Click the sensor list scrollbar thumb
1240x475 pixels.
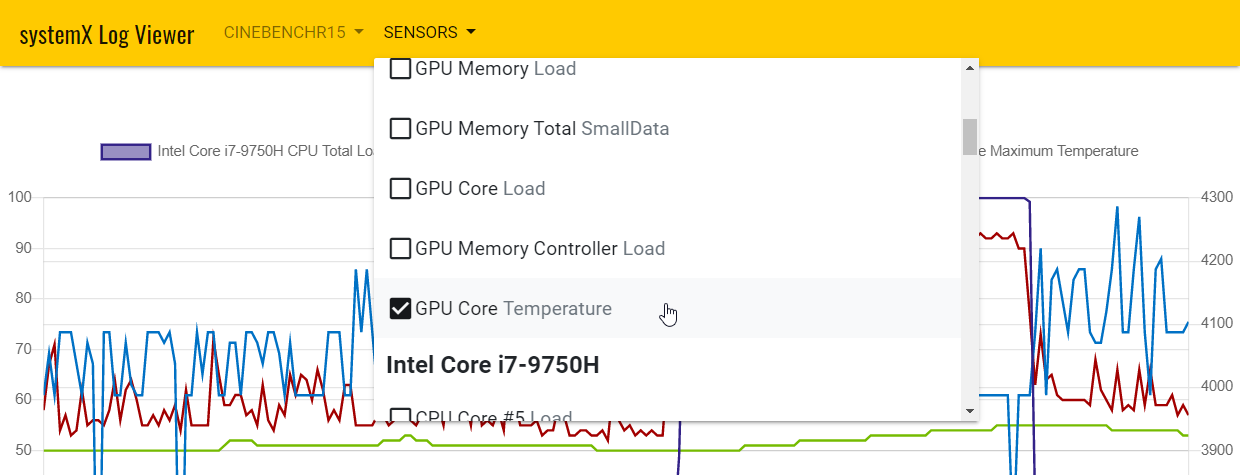969,137
